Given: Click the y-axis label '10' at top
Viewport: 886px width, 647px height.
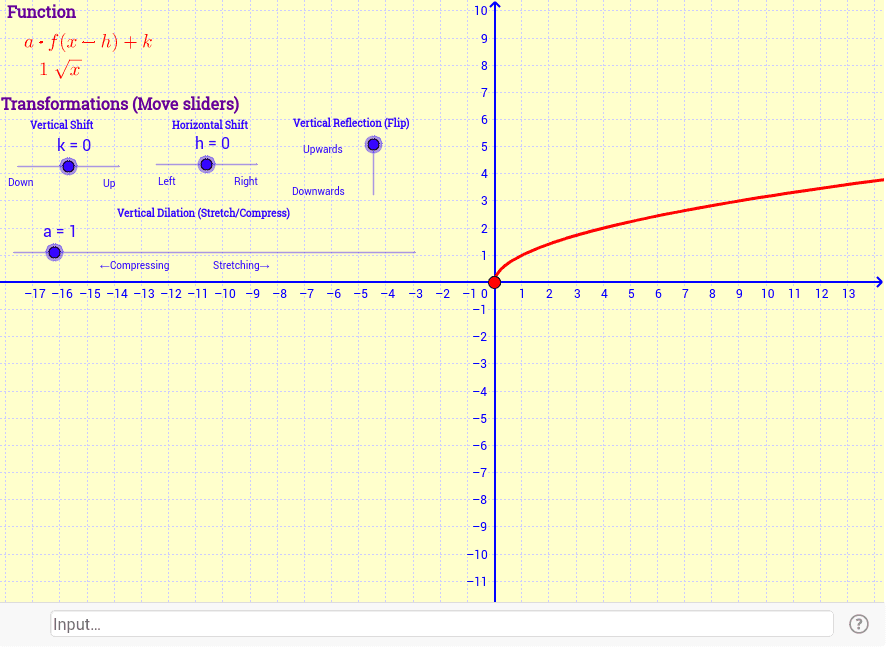Looking at the screenshot, I should [481, 10].
